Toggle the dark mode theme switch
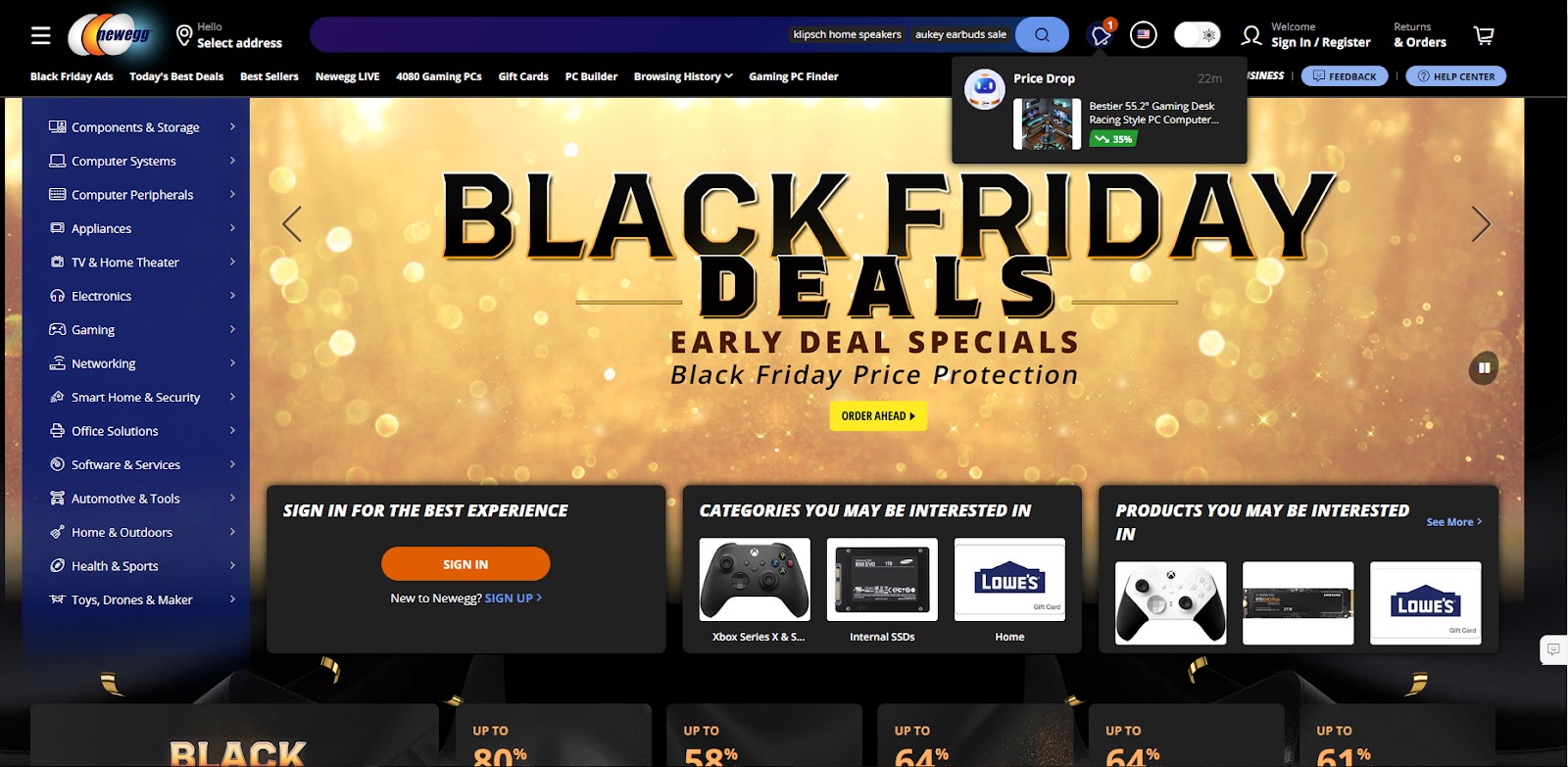This screenshot has width=1568, height=767. [x=1197, y=34]
